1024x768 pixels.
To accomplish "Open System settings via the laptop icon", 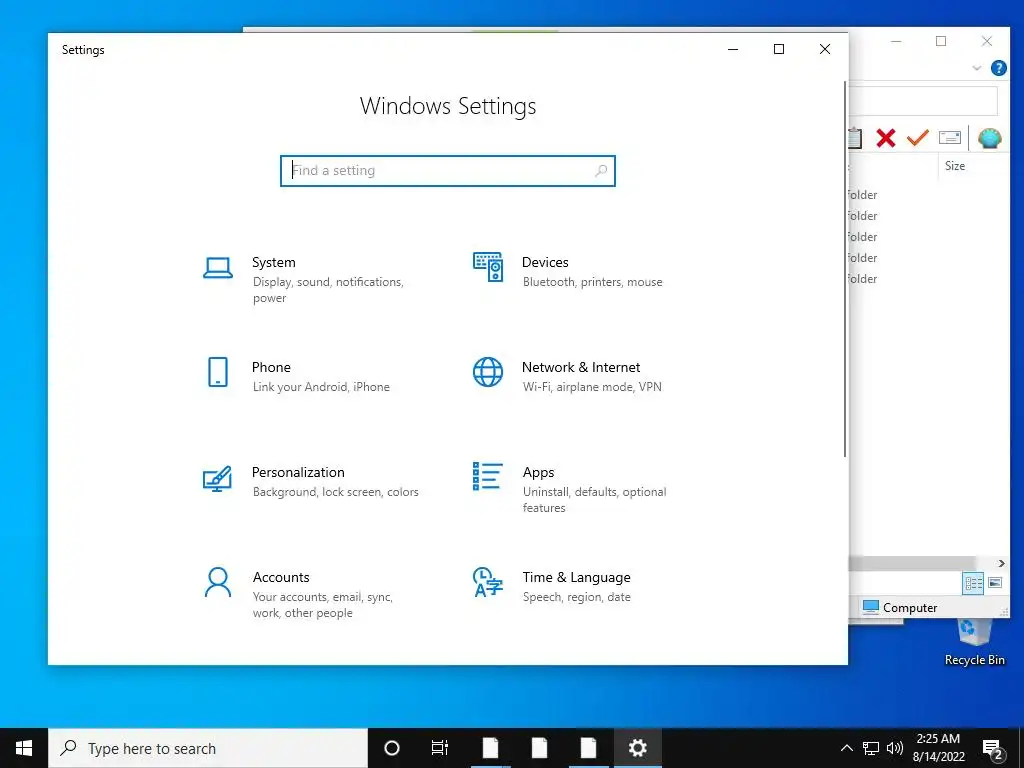I will coord(217,268).
